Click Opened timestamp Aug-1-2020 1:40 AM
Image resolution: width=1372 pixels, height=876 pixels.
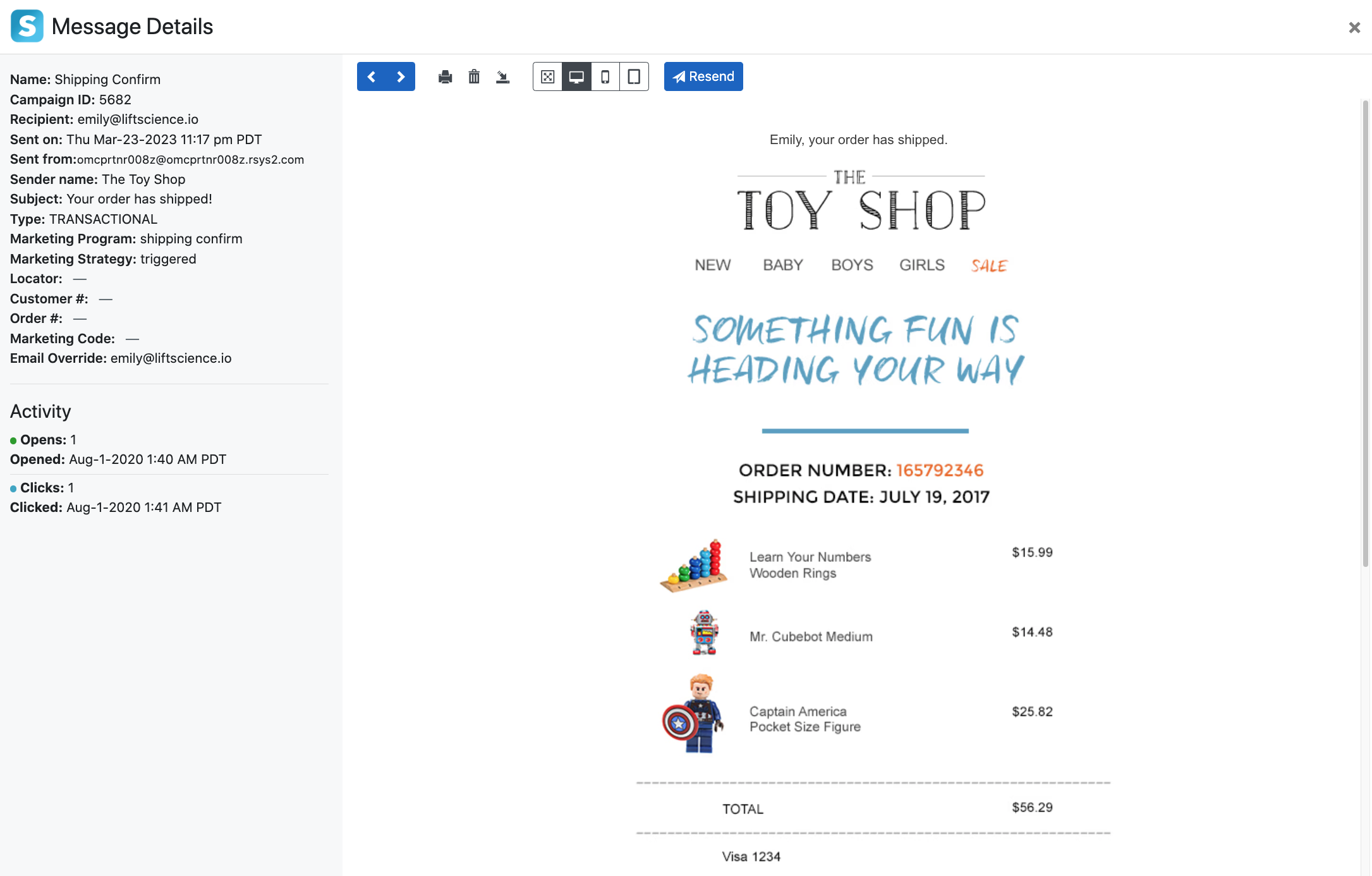point(147,459)
